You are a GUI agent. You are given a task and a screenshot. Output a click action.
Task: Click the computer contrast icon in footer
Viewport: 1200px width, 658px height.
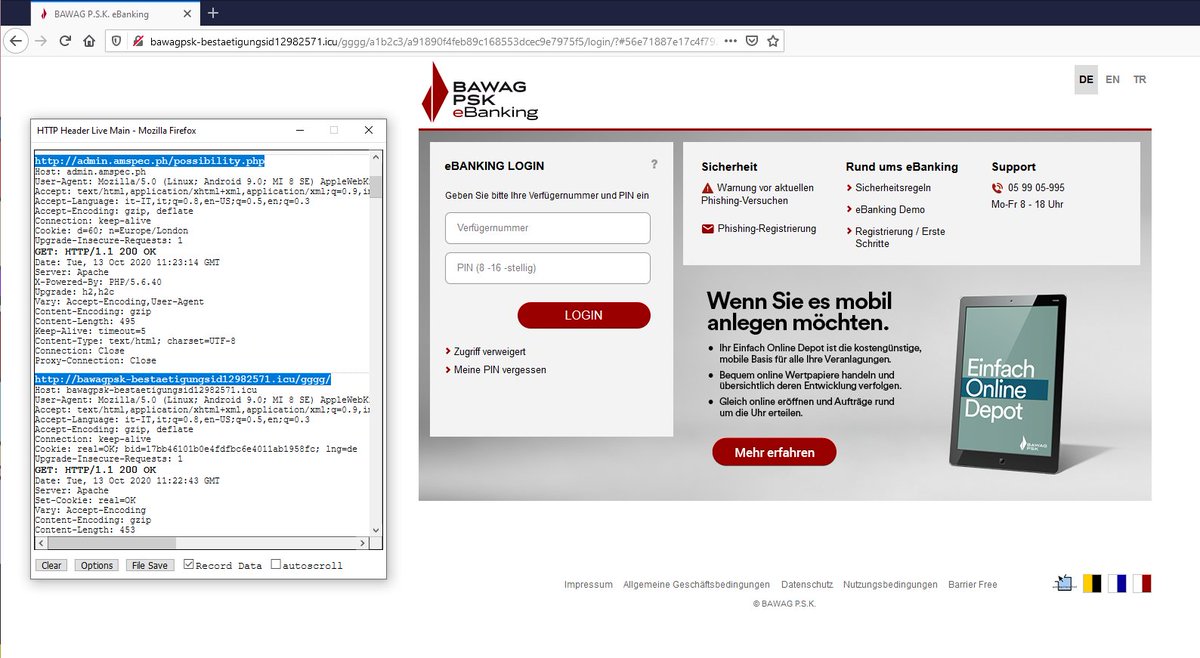[x=1066, y=583]
